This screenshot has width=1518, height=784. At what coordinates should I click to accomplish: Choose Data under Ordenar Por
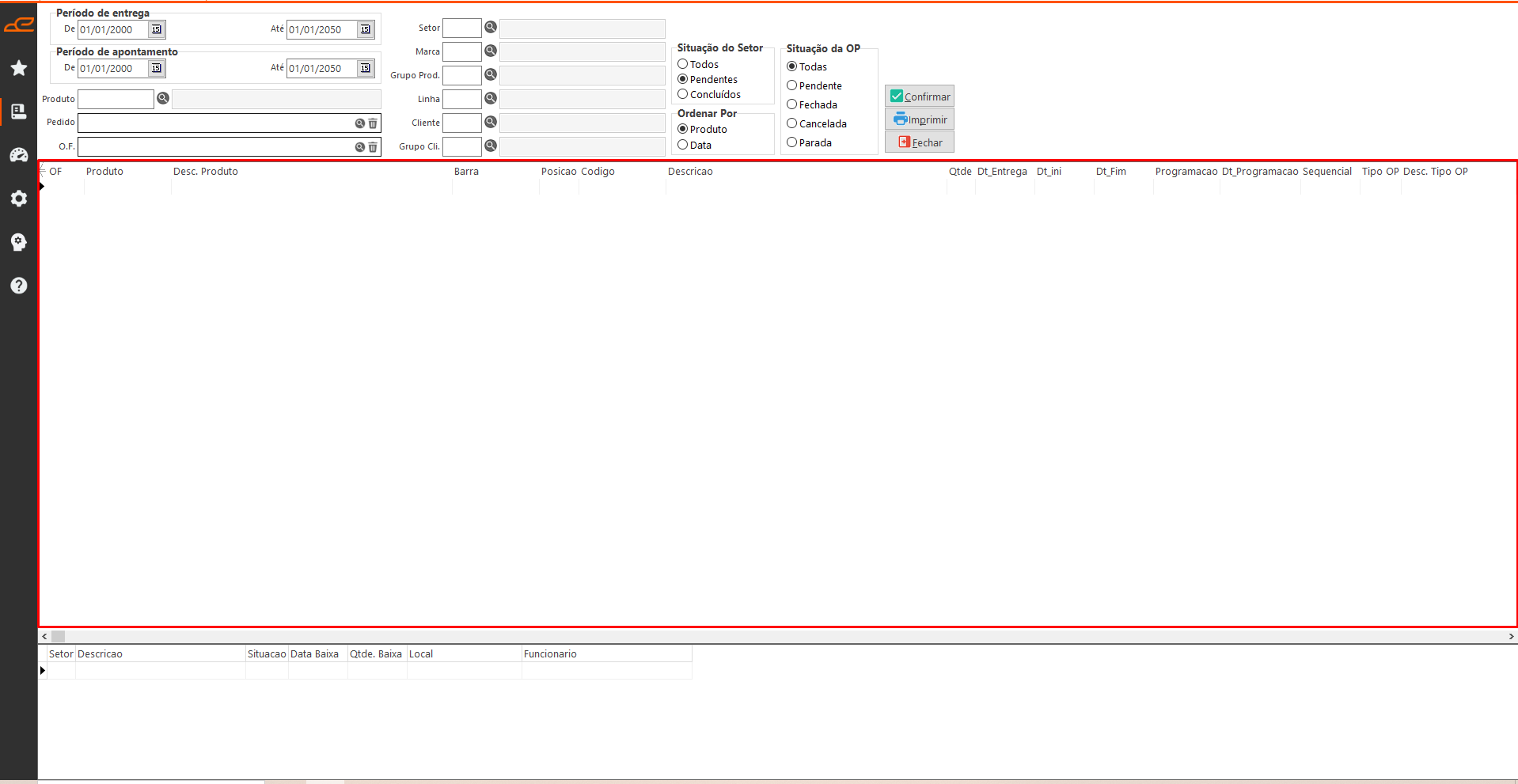[683, 145]
